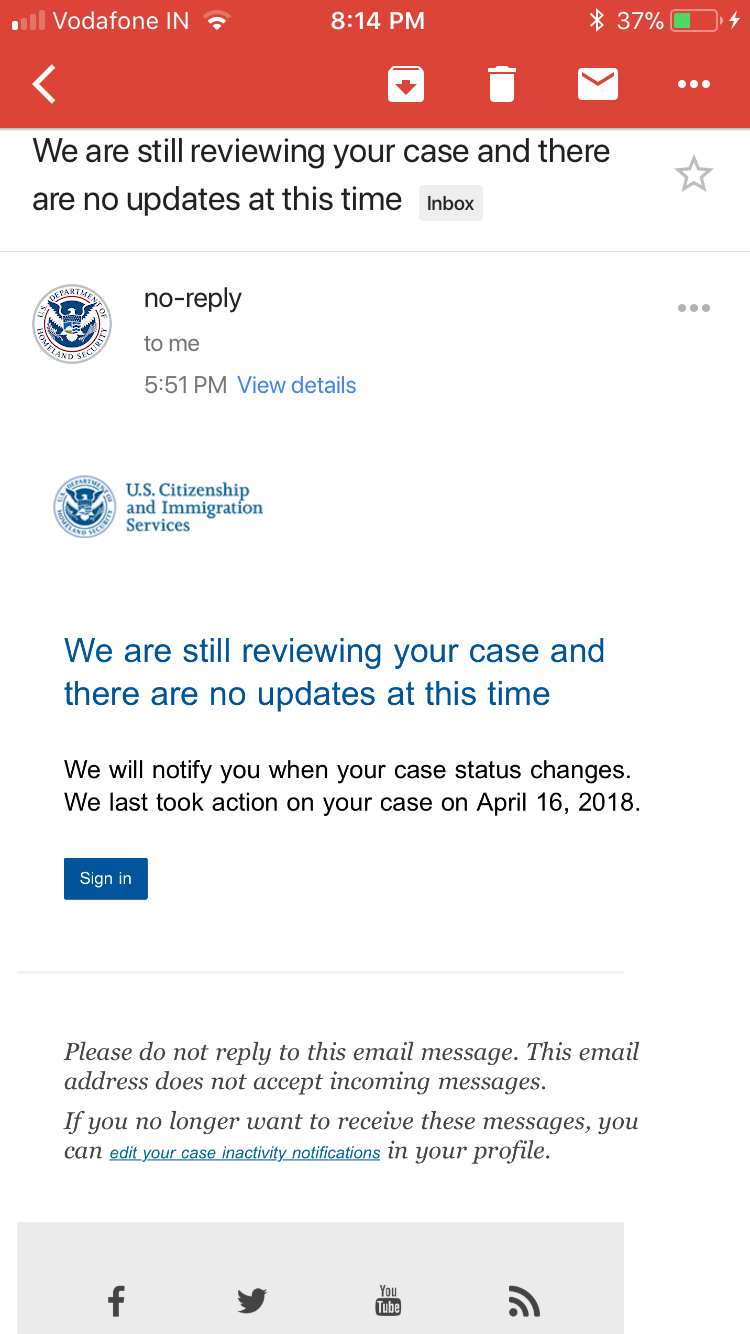Archive this email
750x1334 pixels.
click(406, 84)
